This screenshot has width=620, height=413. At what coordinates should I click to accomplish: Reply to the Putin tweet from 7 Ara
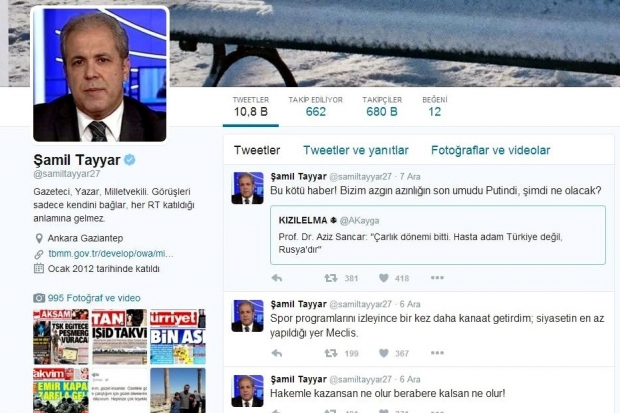pos(277,278)
